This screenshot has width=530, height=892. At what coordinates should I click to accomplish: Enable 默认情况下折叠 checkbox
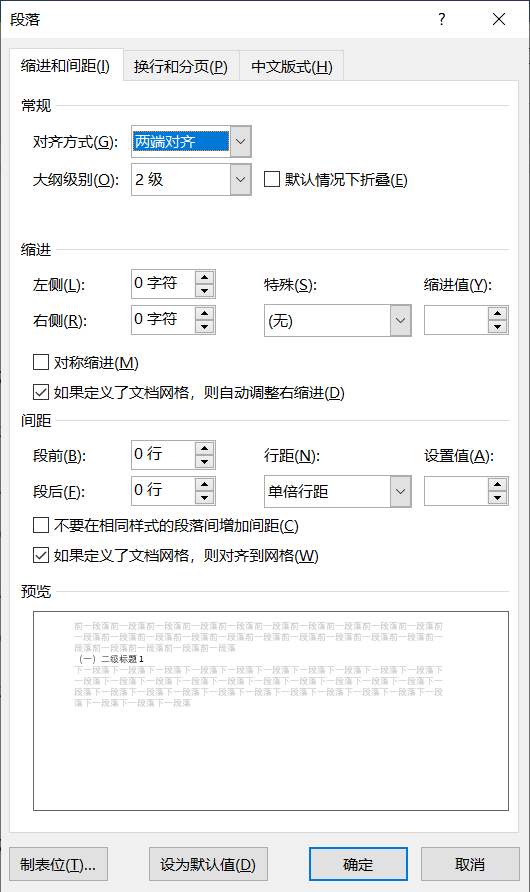[272, 179]
